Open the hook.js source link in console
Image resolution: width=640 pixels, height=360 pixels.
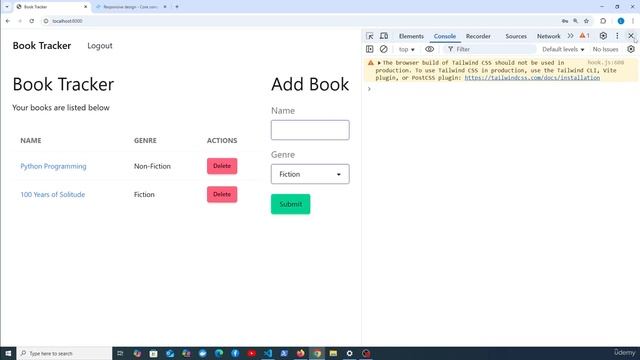tap(606, 62)
